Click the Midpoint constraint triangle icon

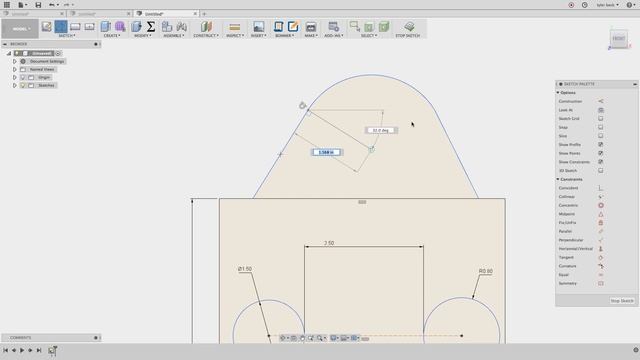601,214
